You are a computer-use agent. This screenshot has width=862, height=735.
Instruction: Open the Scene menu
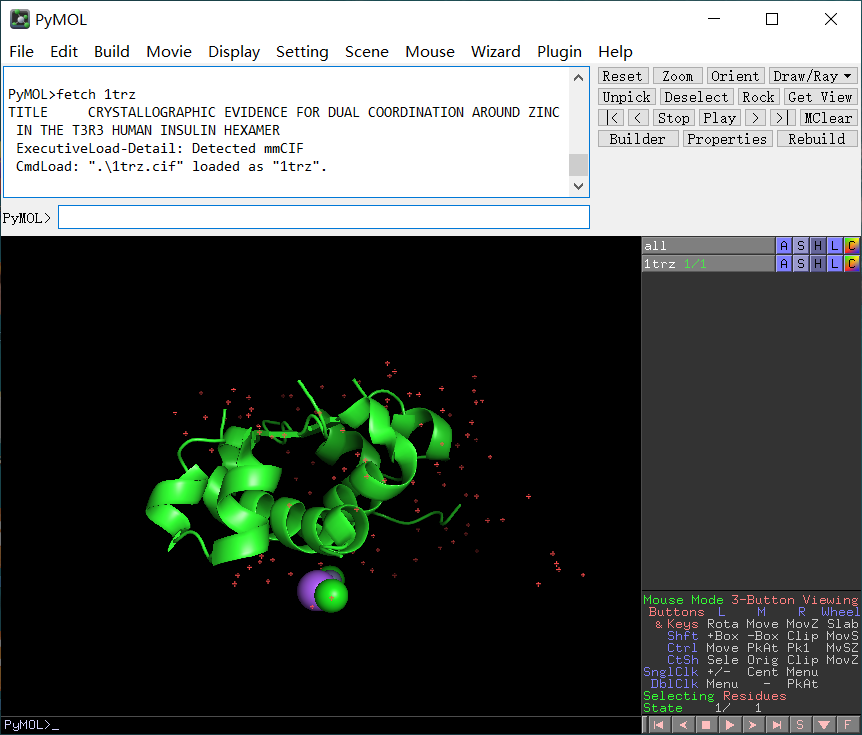pos(367,51)
